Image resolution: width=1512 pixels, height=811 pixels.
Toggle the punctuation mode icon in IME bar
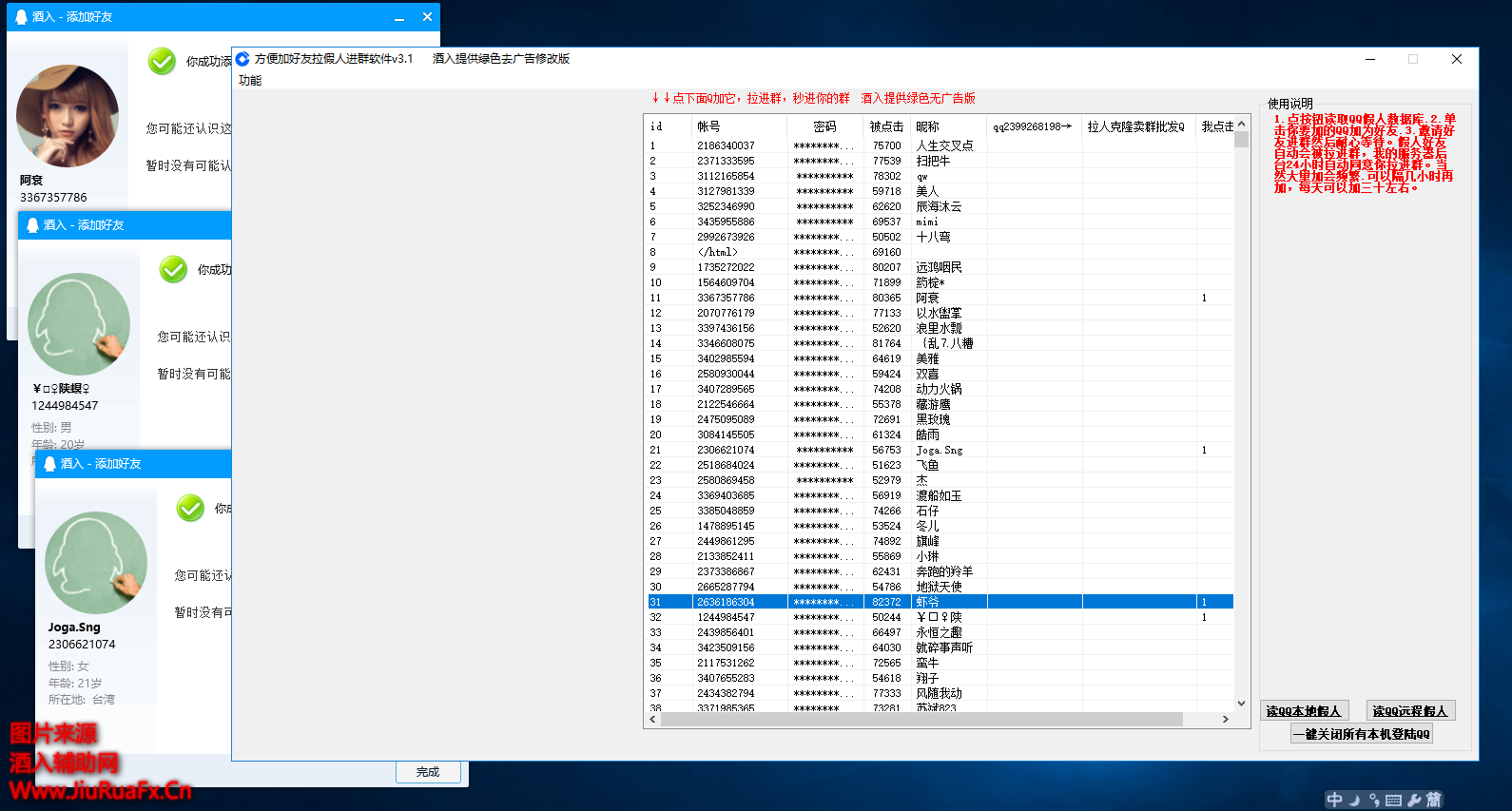1374,801
